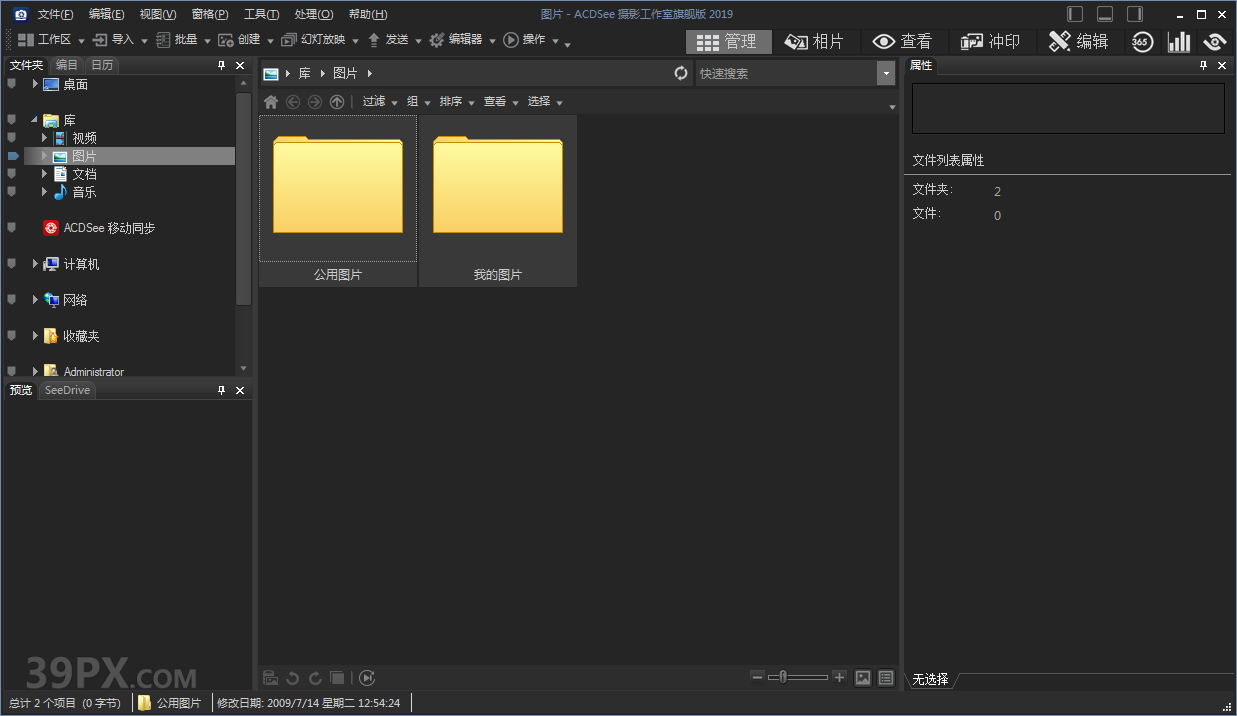Zoom in thumbnails with plus button
Screen dimensions: 1237x716
point(839,677)
